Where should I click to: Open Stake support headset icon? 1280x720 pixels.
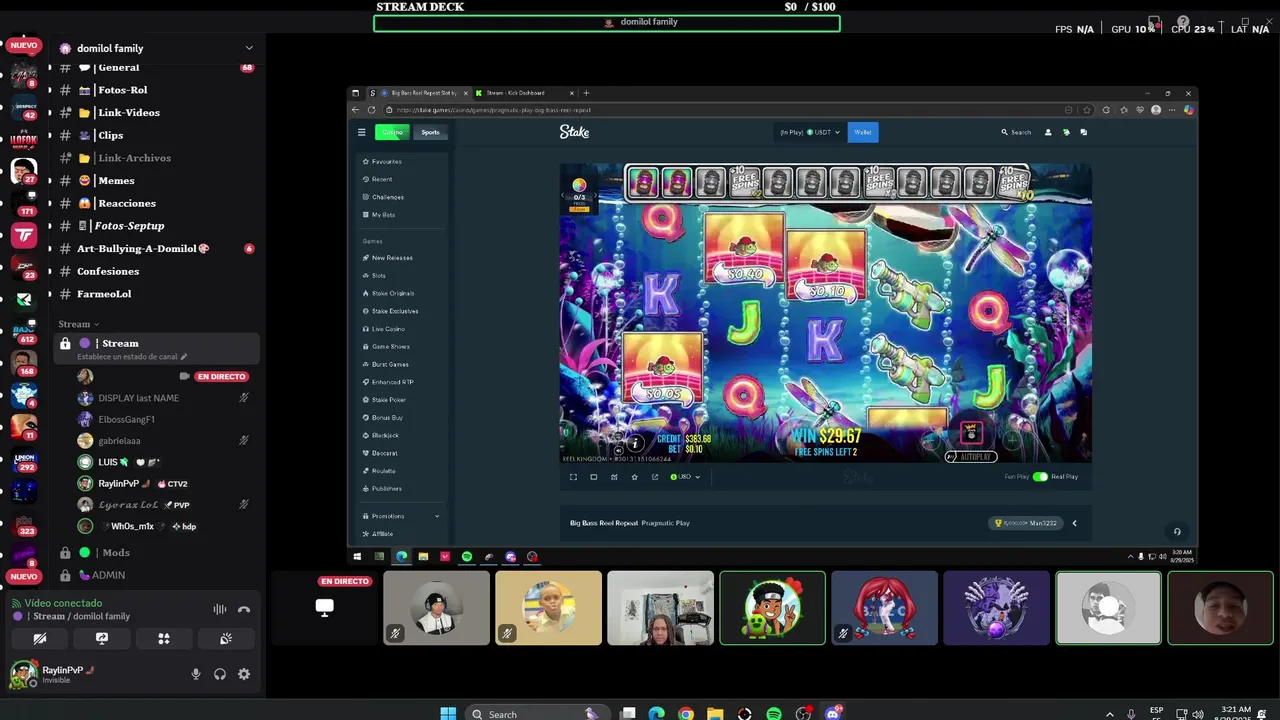tap(1177, 532)
